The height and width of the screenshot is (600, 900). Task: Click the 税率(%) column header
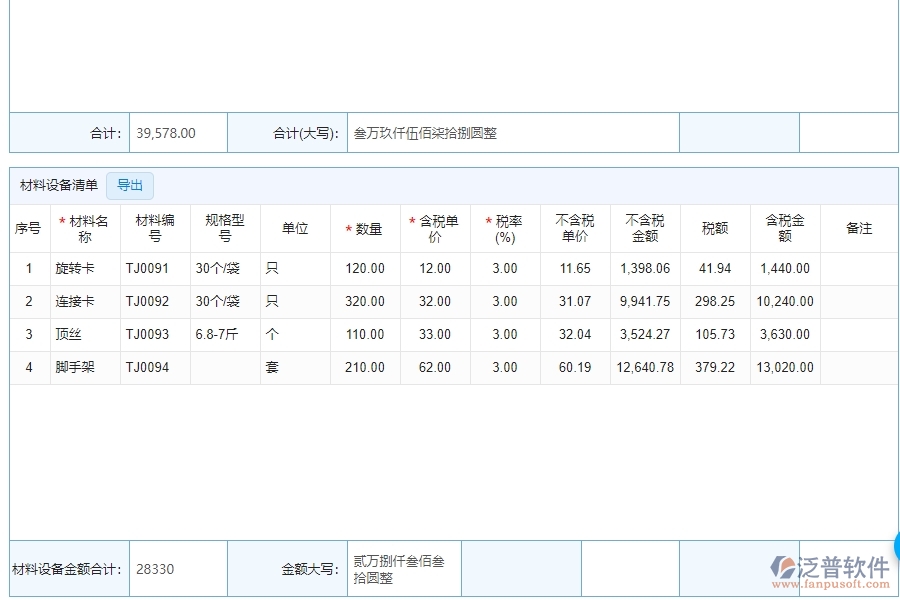505,227
